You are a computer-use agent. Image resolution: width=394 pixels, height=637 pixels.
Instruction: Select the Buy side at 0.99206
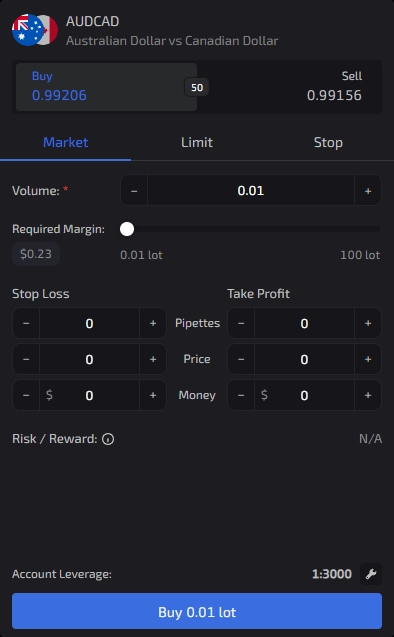coord(106,87)
